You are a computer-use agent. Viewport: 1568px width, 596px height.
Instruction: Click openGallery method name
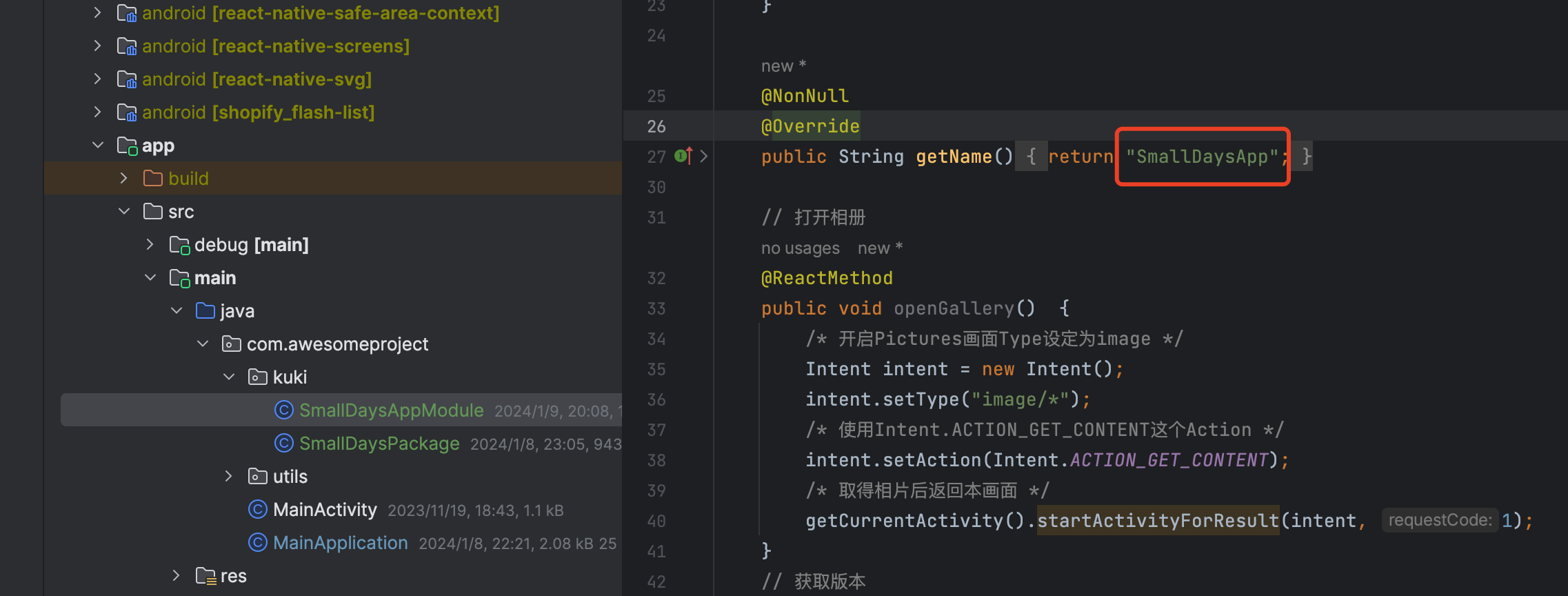pyautogui.click(x=954, y=308)
